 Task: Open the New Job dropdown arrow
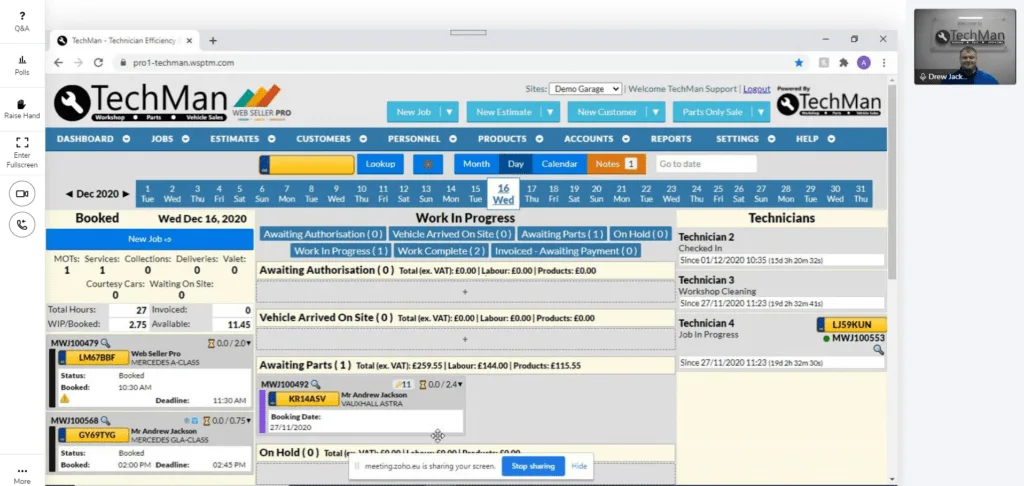pos(450,112)
